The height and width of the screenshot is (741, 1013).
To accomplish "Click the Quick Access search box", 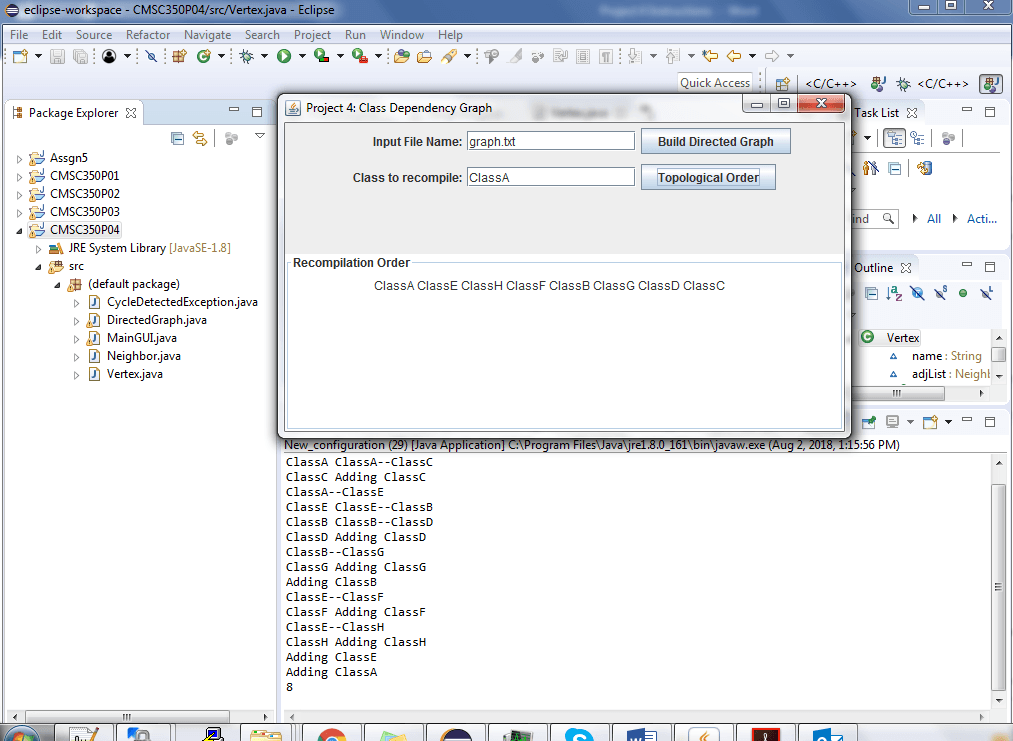I will (x=715, y=83).
